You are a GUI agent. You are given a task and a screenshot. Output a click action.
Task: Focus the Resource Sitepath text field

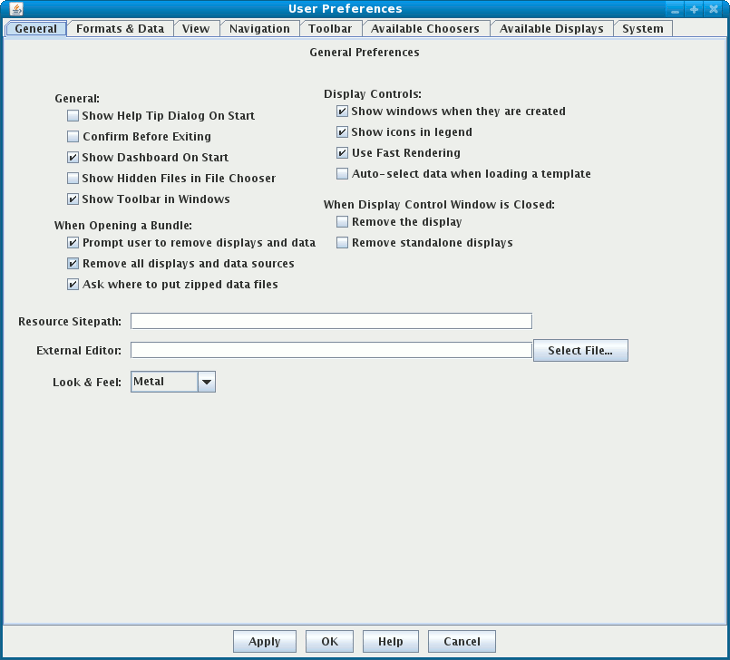point(331,321)
